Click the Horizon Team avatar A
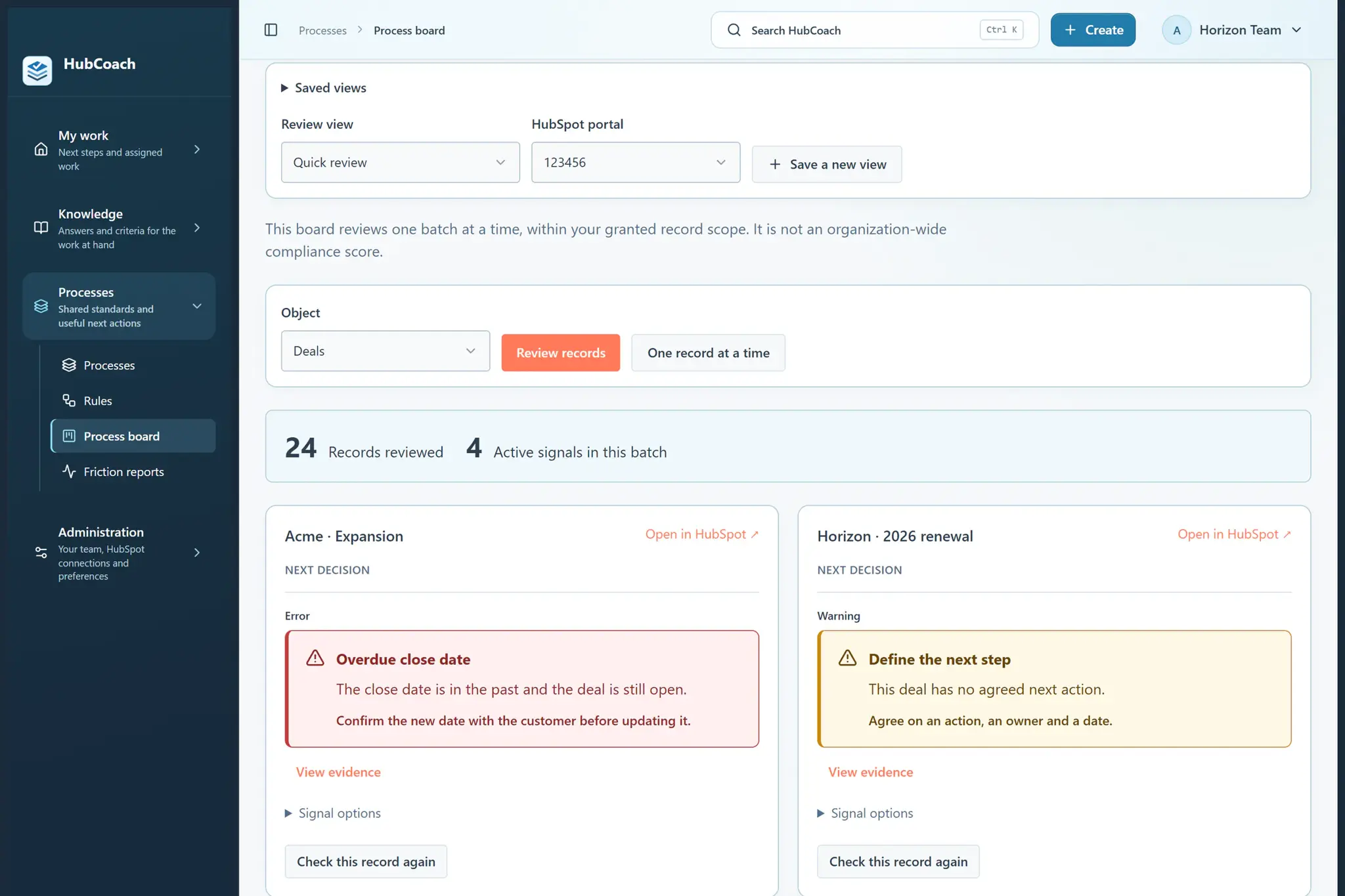This screenshot has width=1345, height=896. [1177, 30]
